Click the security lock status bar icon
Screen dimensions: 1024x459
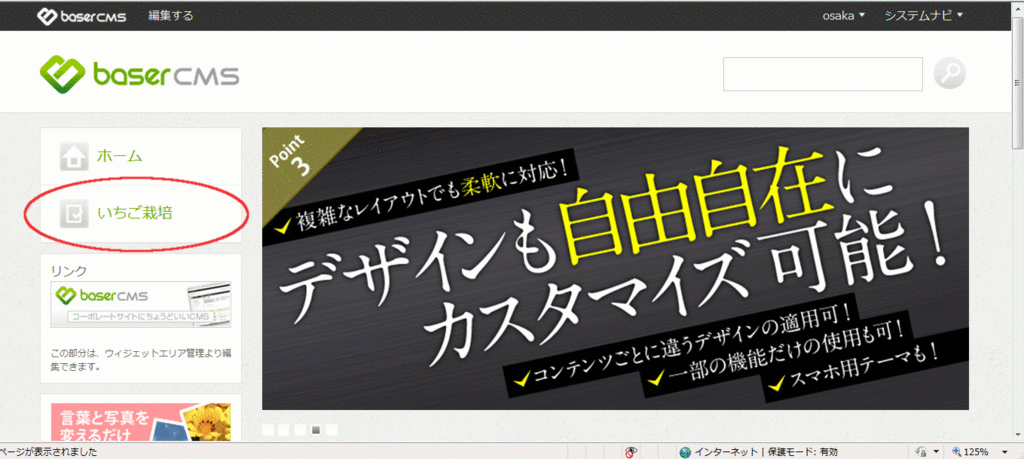[923, 452]
